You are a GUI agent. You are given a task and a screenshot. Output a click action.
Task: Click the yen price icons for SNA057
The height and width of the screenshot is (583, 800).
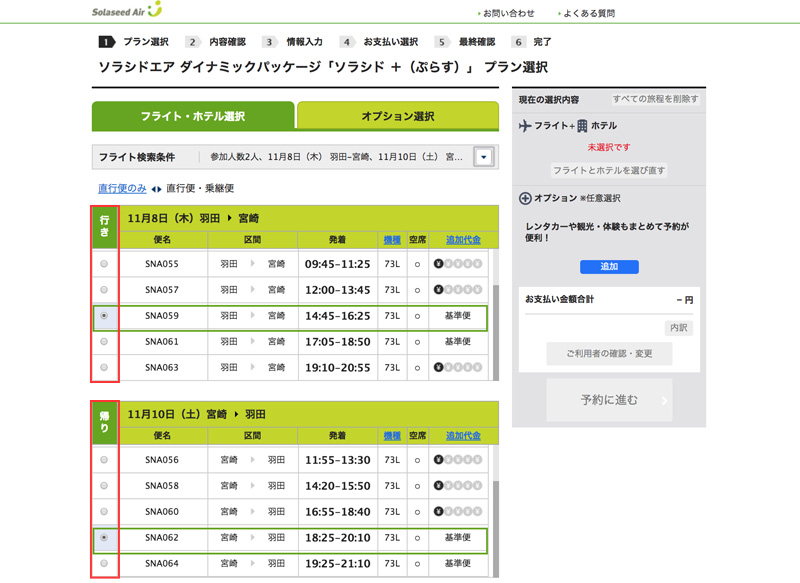[458, 290]
